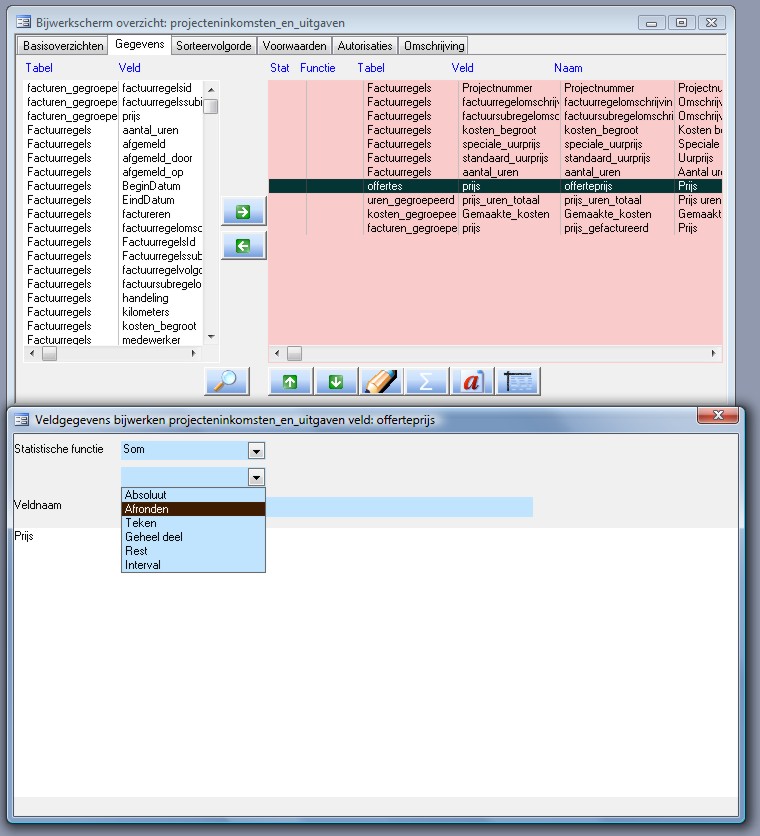Click the pencil edit field icon

click(x=381, y=381)
